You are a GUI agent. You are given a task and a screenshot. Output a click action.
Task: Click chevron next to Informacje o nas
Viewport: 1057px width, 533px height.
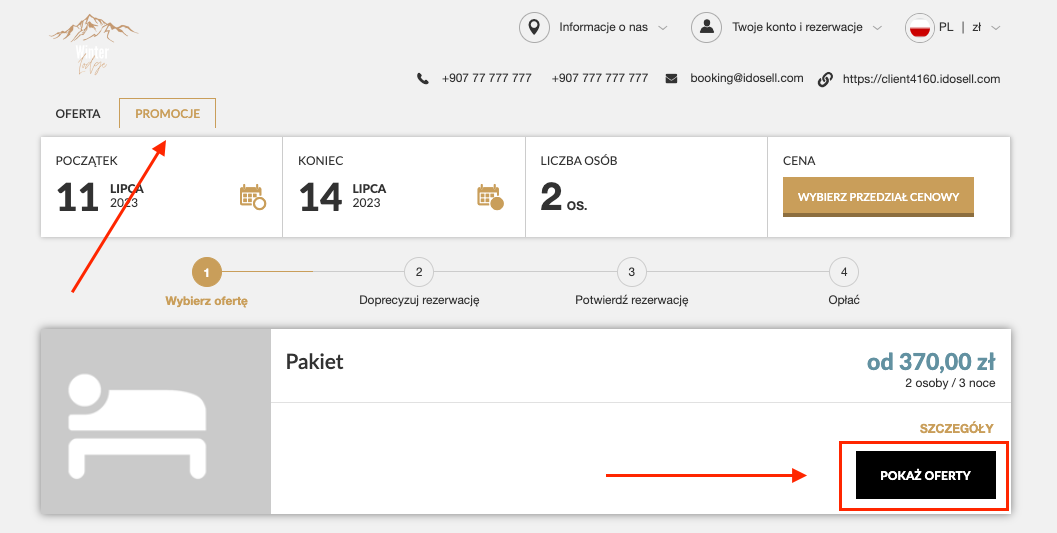[662, 28]
